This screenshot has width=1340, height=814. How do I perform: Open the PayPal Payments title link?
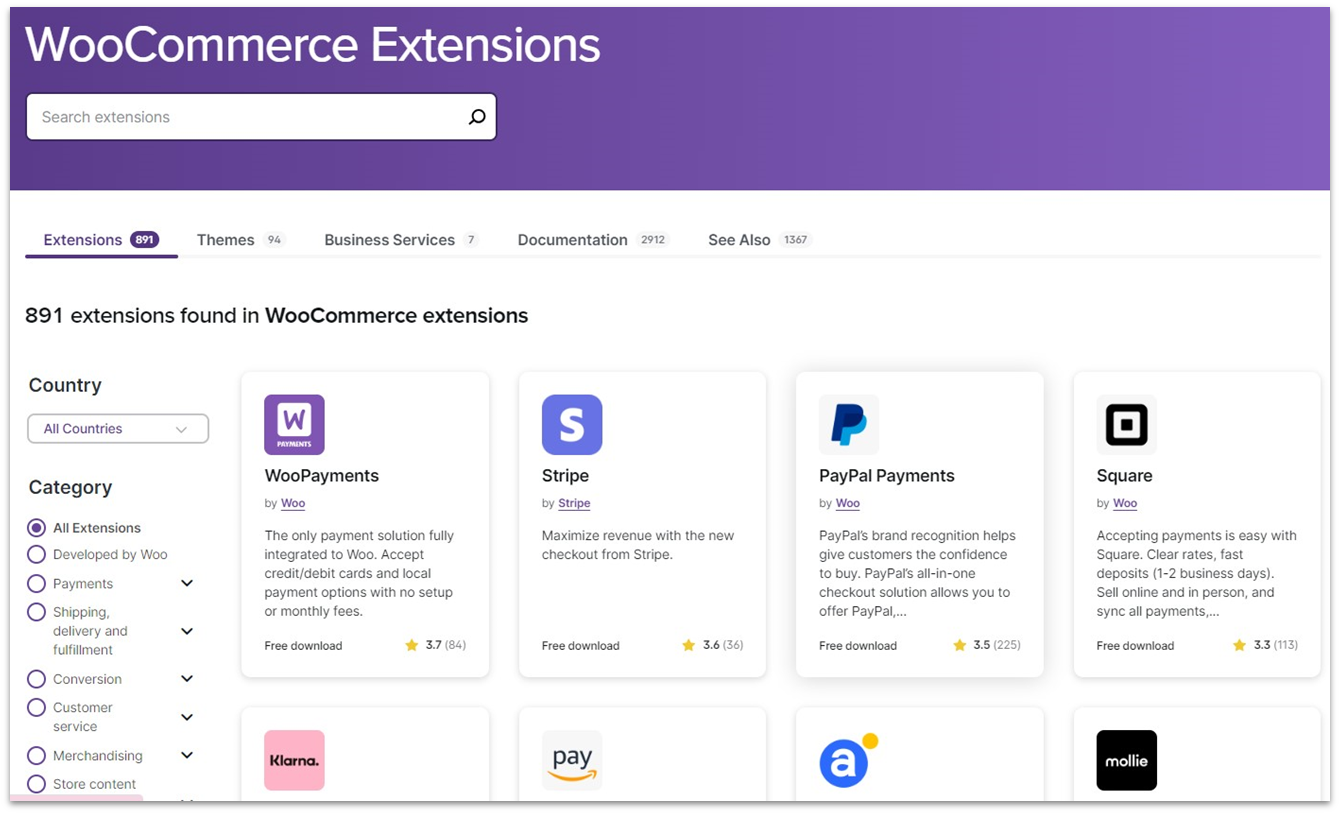click(887, 476)
